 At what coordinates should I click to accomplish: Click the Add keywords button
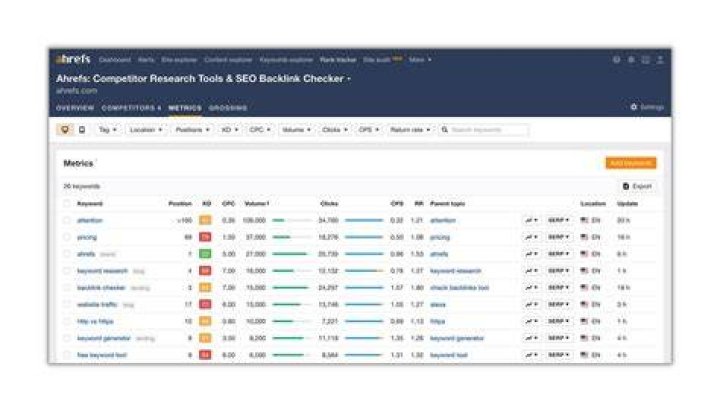630,163
